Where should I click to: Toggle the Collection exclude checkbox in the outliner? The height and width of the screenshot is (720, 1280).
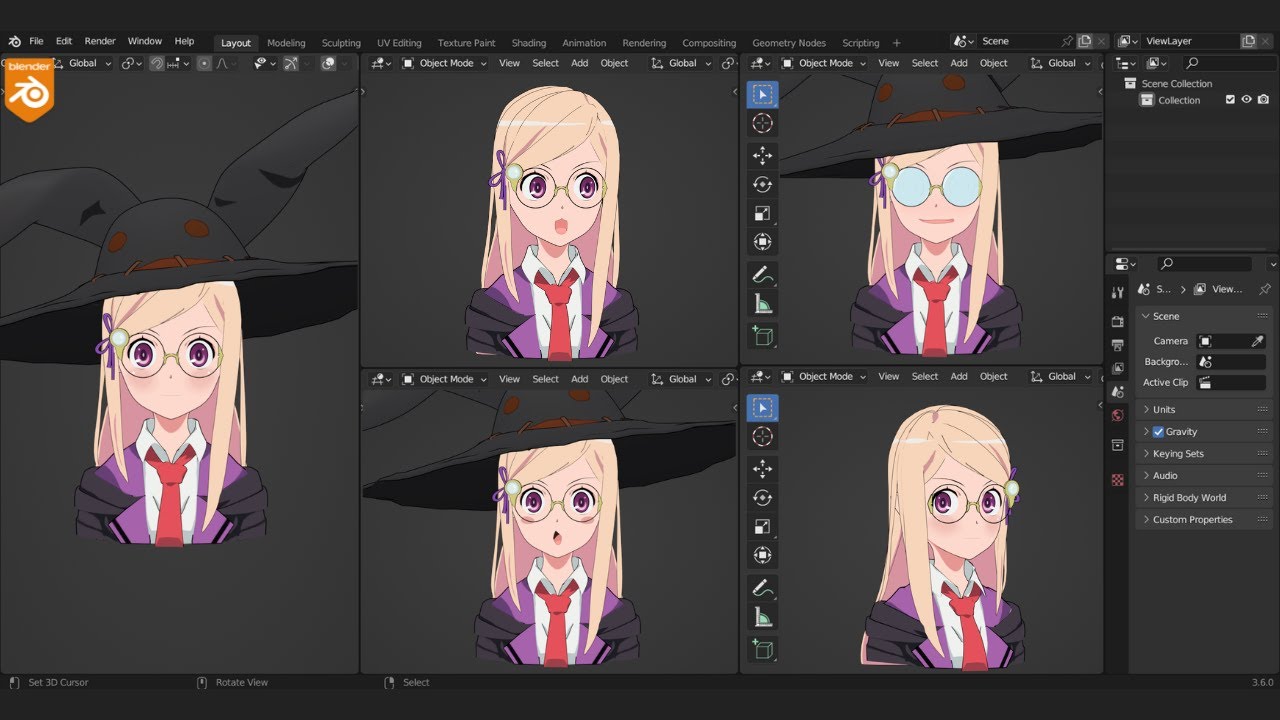coord(1230,100)
